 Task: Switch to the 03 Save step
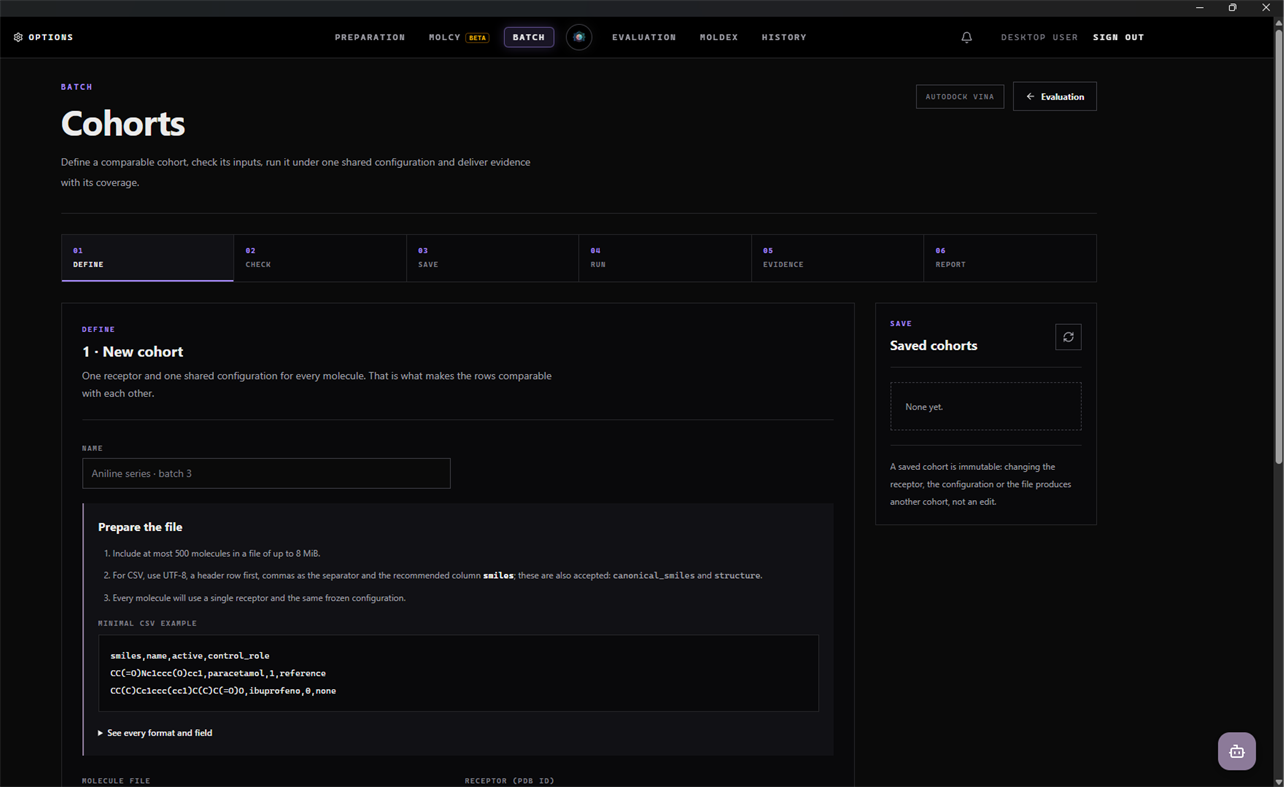492,258
